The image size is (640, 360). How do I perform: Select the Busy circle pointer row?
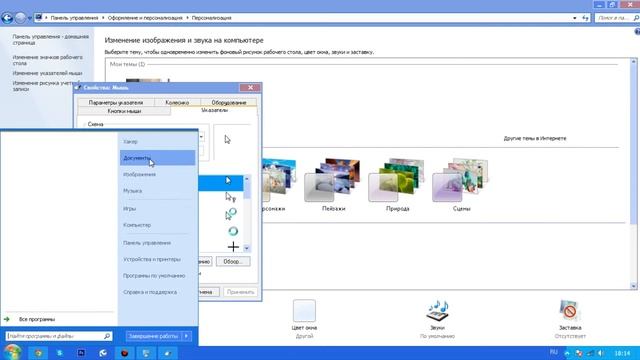221,231
